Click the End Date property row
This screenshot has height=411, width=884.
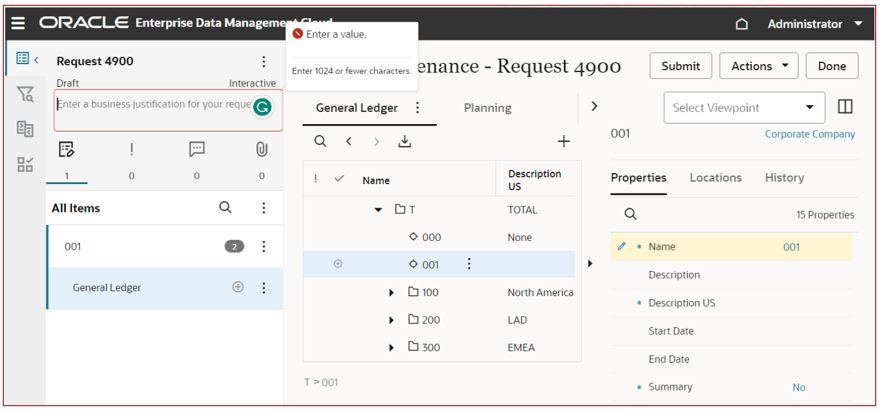[731, 359]
